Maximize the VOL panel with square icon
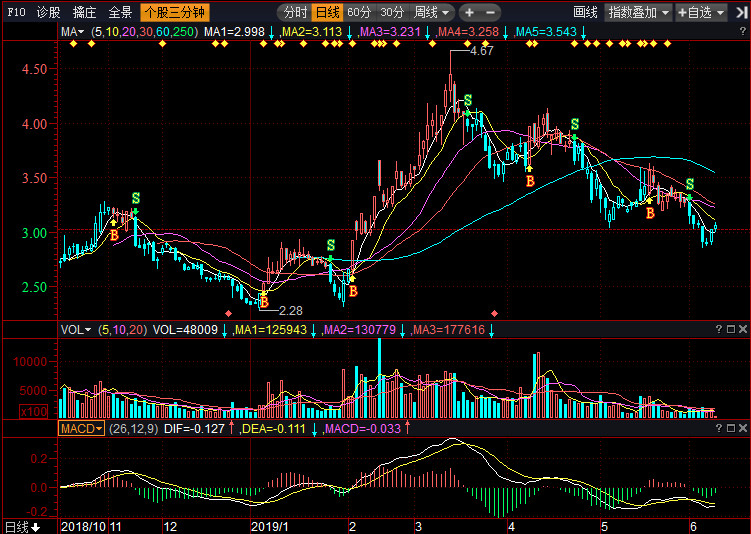This screenshot has height=534, width=751. tap(730, 329)
